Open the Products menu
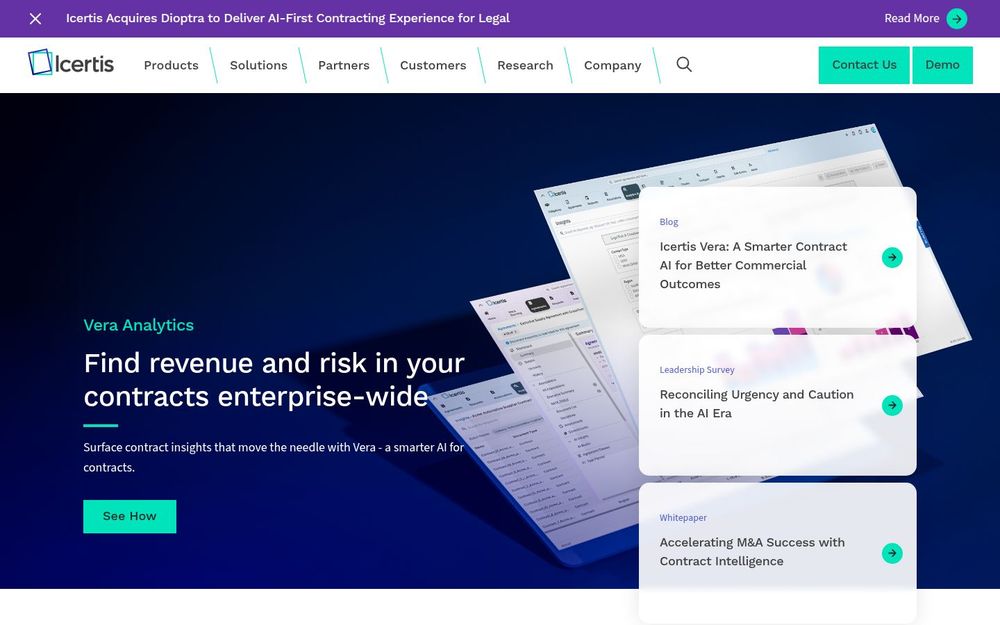Viewport: 1000px width, 625px height. 171,65
